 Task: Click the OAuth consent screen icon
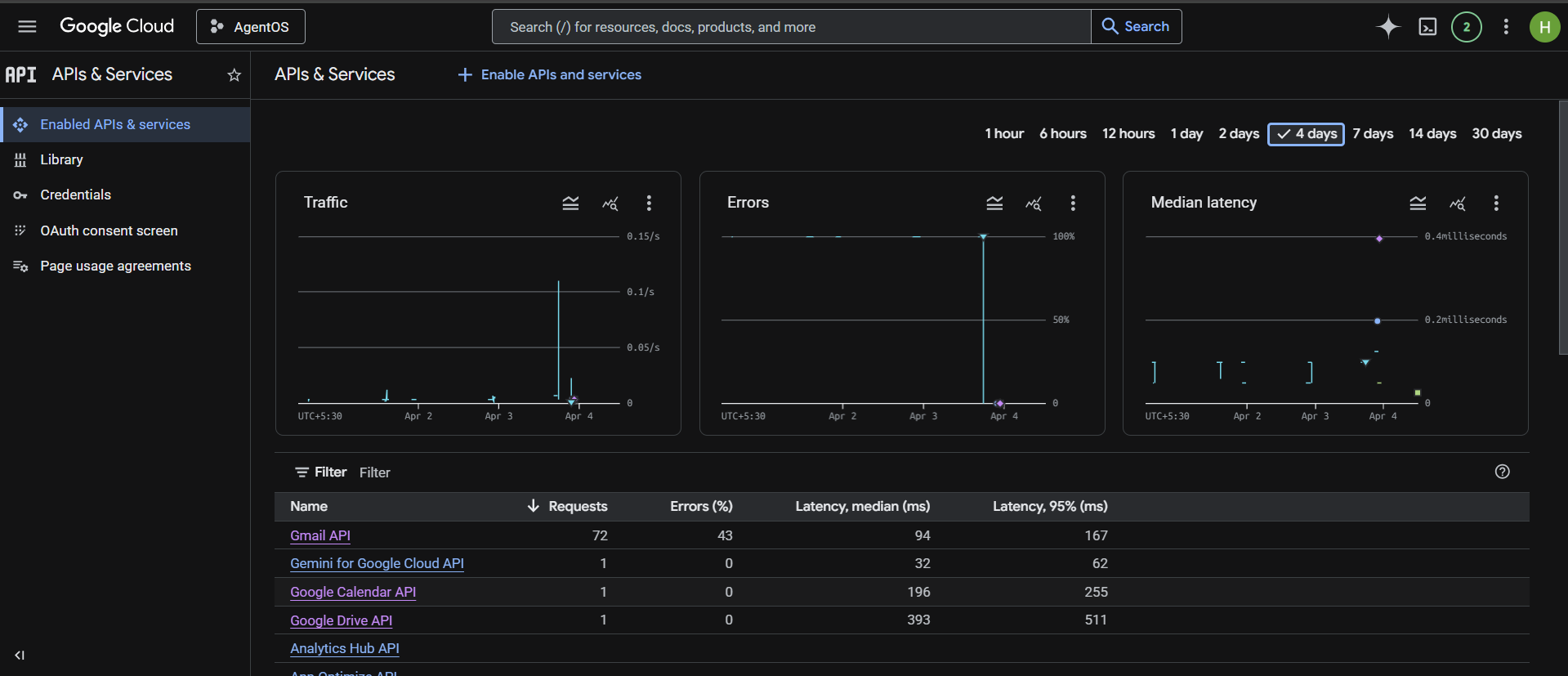(20, 231)
